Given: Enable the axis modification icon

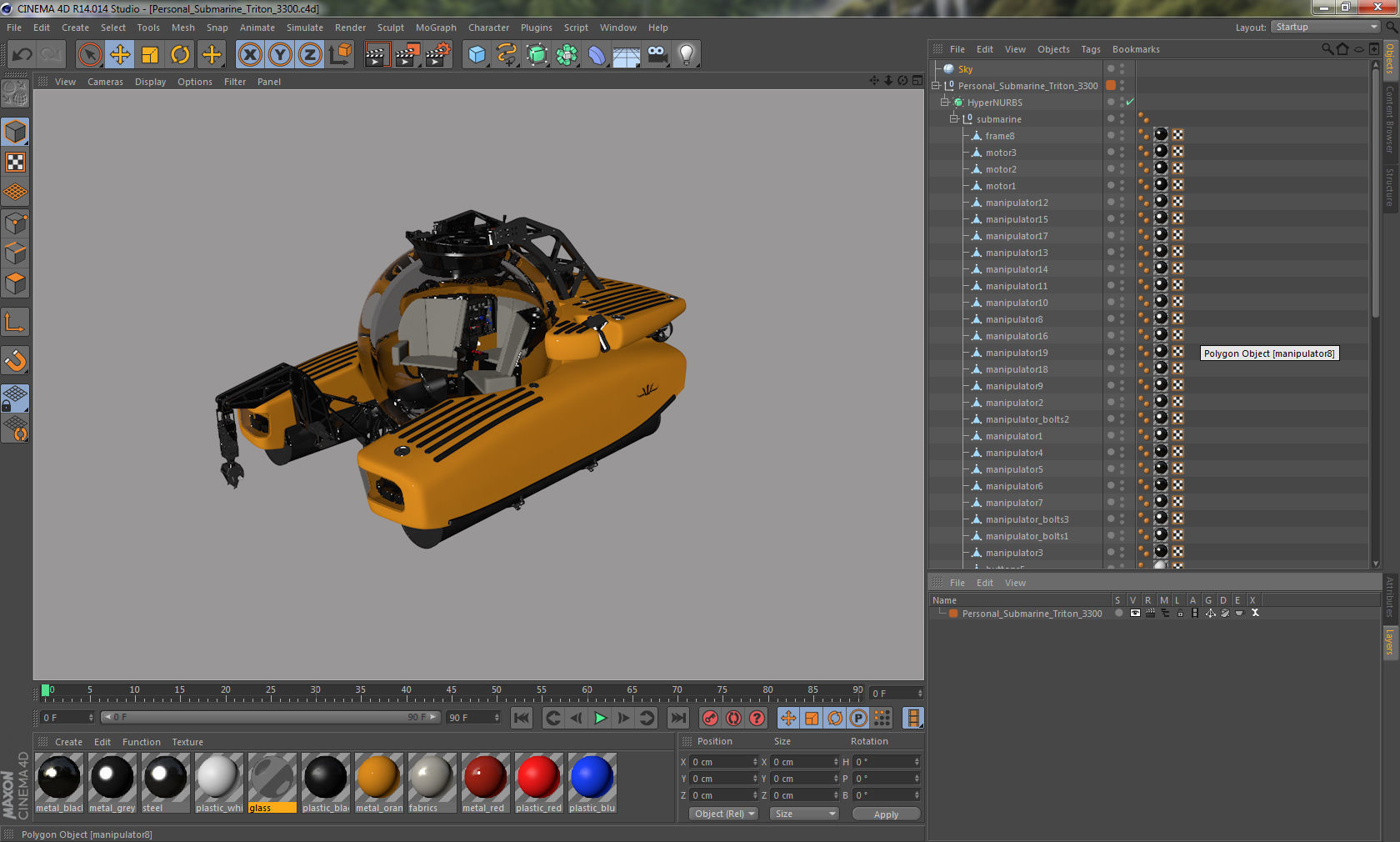Looking at the screenshot, I should click(x=16, y=322).
